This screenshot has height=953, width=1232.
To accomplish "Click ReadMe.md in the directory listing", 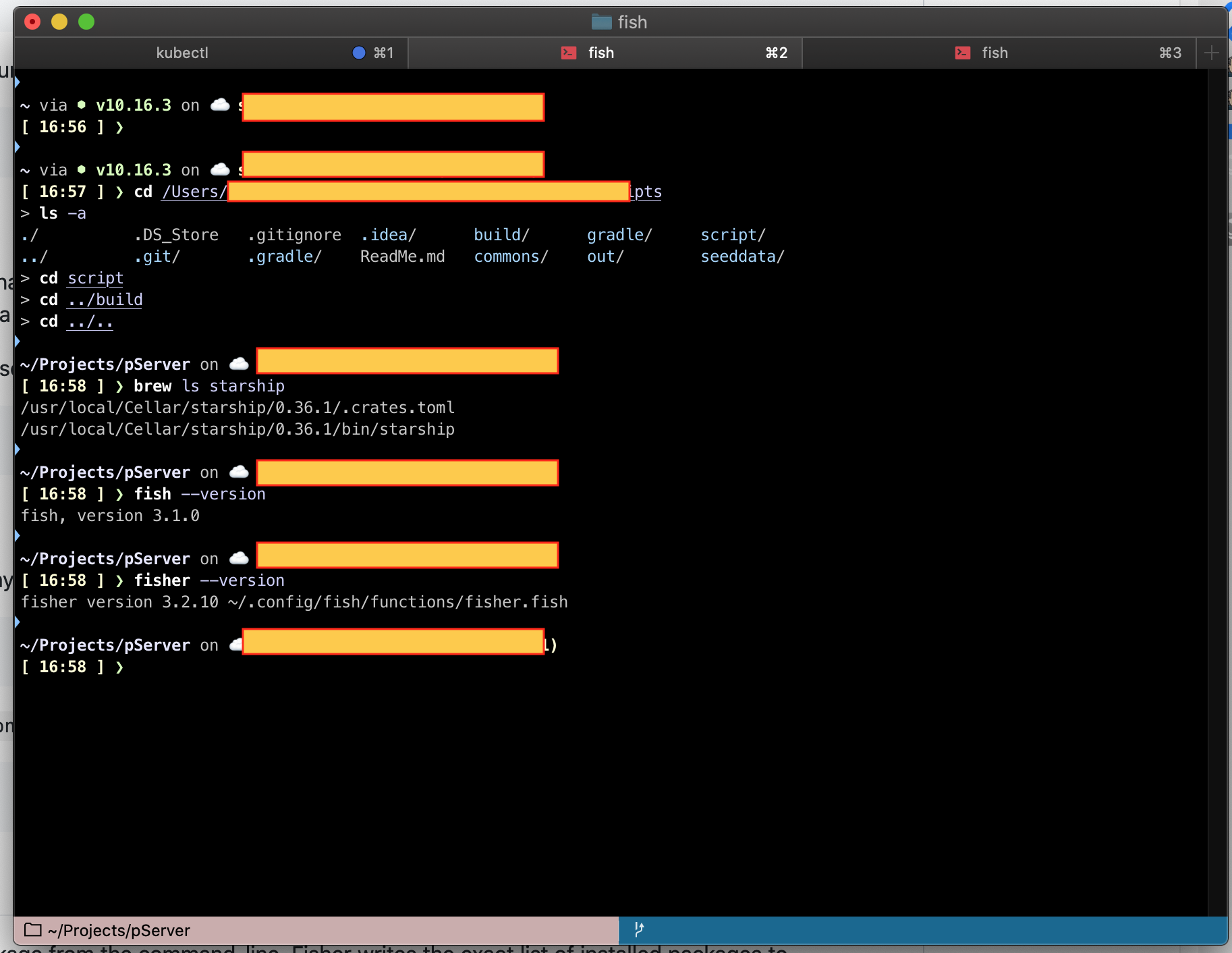I will point(402,256).
